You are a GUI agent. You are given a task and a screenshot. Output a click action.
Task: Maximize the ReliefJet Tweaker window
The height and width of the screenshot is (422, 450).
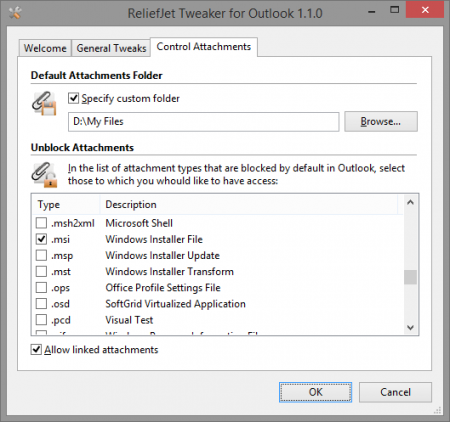click(394, 10)
